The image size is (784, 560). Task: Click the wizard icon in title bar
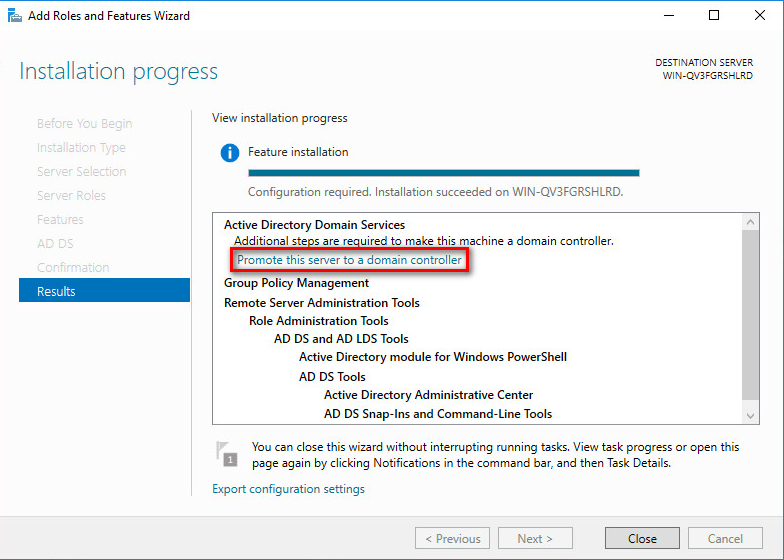pyautogui.click(x=14, y=16)
